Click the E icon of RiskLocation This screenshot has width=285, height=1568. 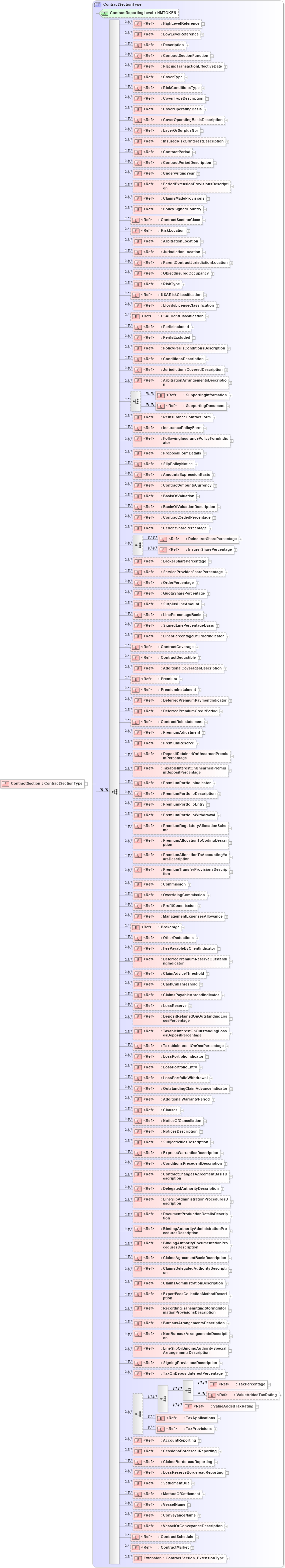click(x=136, y=231)
